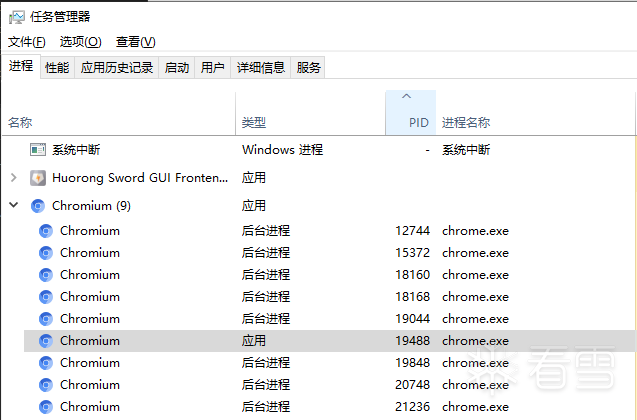
Task: Click chrome.exe name for PID 18168
Action: pyautogui.click(x=475, y=297)
